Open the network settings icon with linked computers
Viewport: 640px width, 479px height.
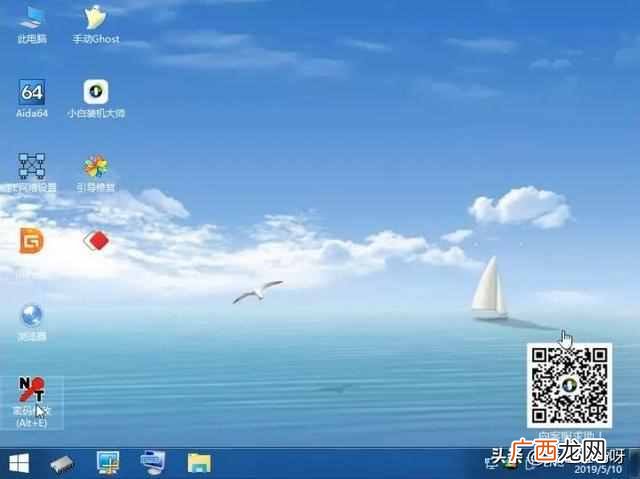(31, 172)
